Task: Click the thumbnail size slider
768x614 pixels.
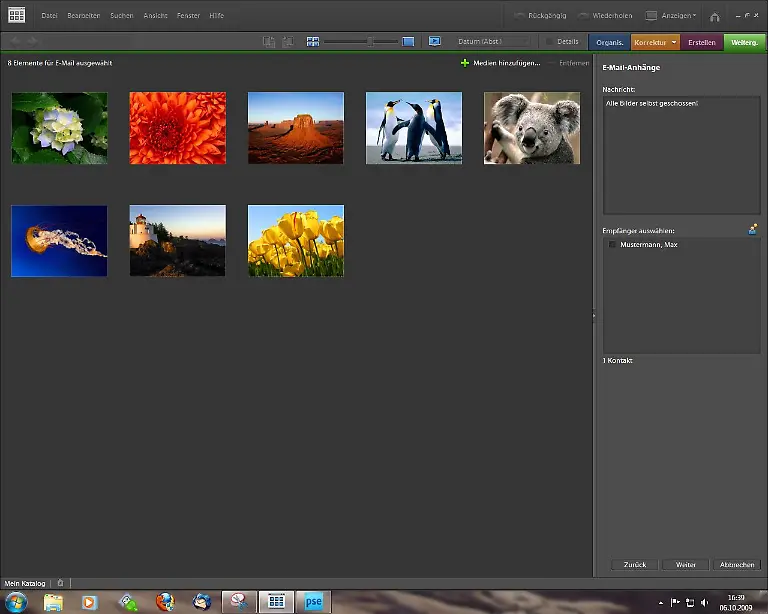Action: coord(370,42)
